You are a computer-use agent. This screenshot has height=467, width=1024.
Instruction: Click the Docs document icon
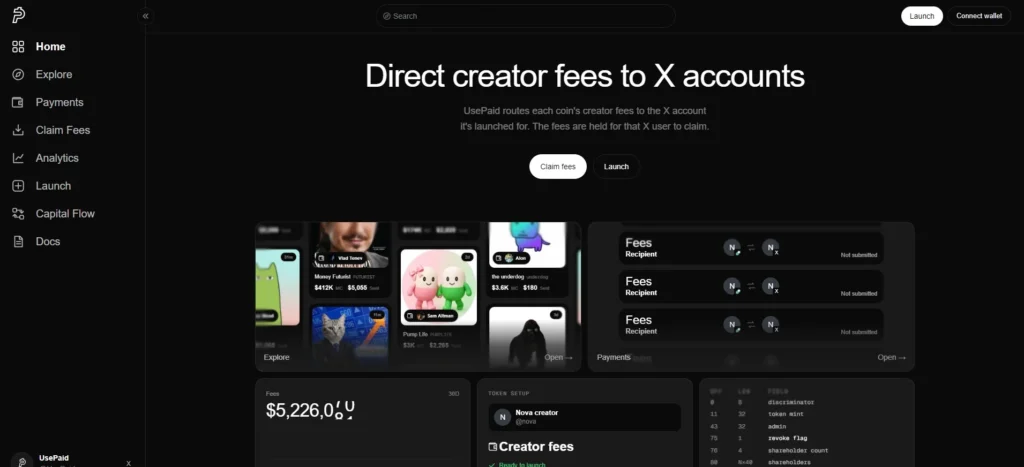18,242
